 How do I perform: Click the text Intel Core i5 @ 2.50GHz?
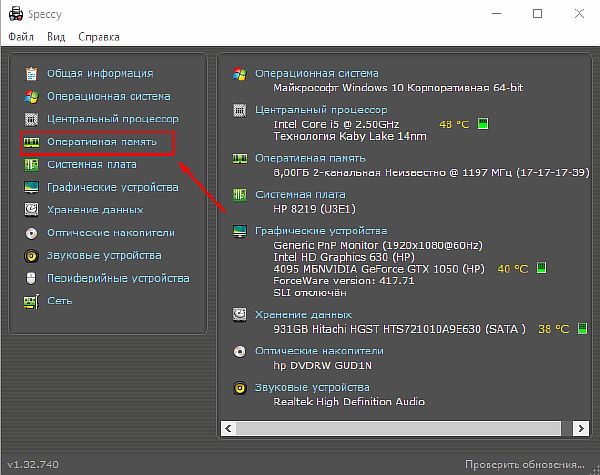coord(336,124)
